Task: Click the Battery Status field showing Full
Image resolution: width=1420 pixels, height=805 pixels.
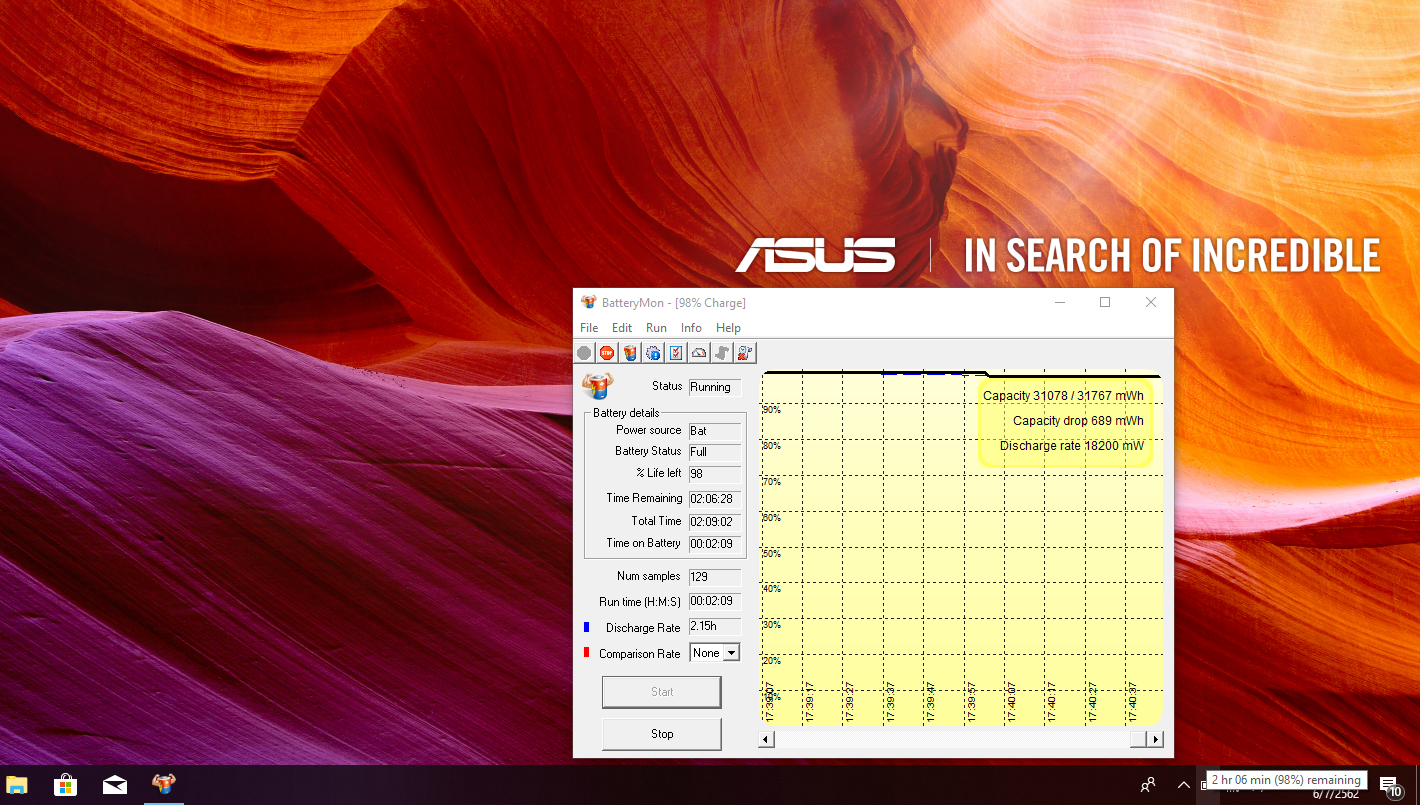Action: tap(715, 452)
